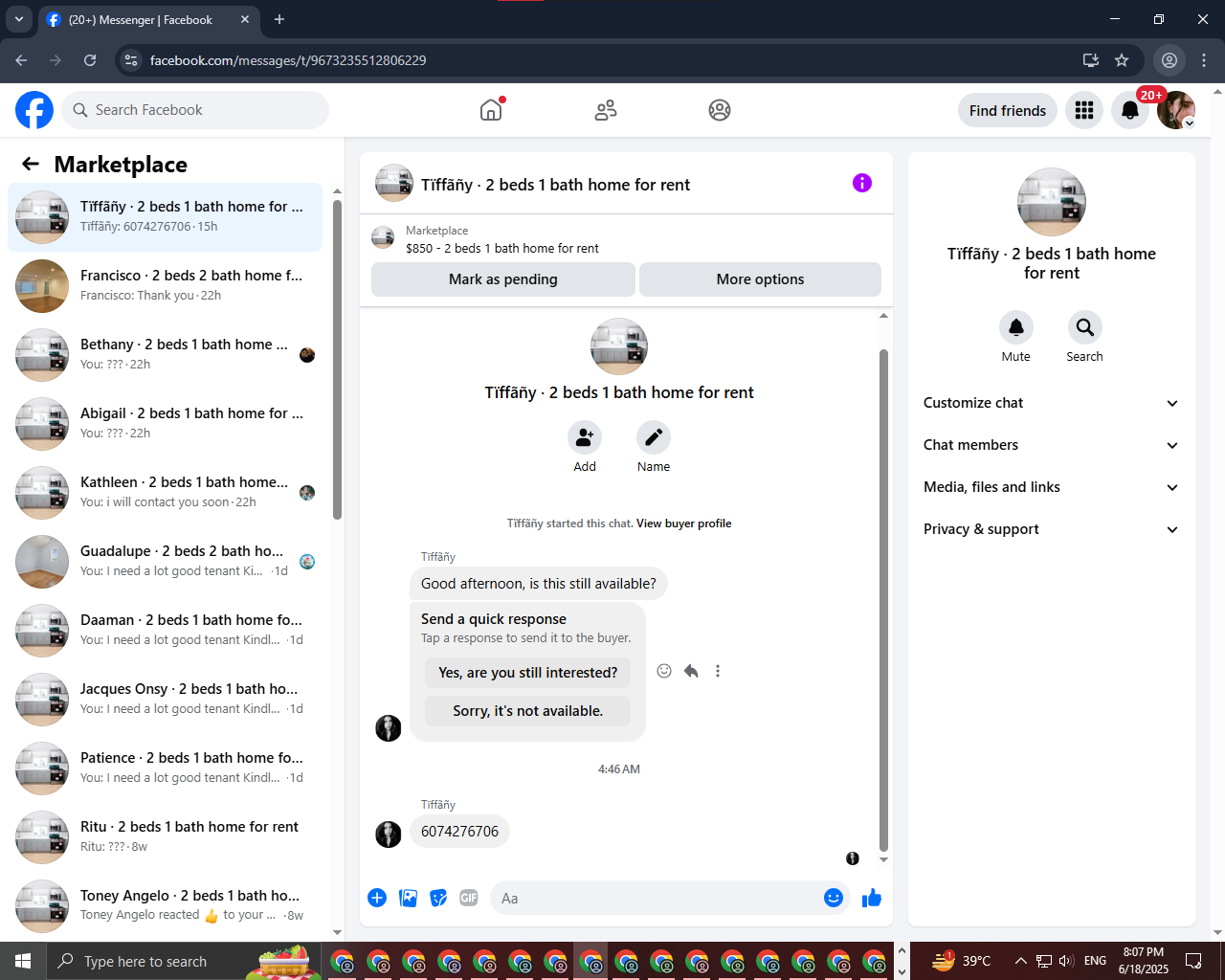Click More options button
Image resolution: width=1225 pixels, height=980 pixels.
coord(761,279)
